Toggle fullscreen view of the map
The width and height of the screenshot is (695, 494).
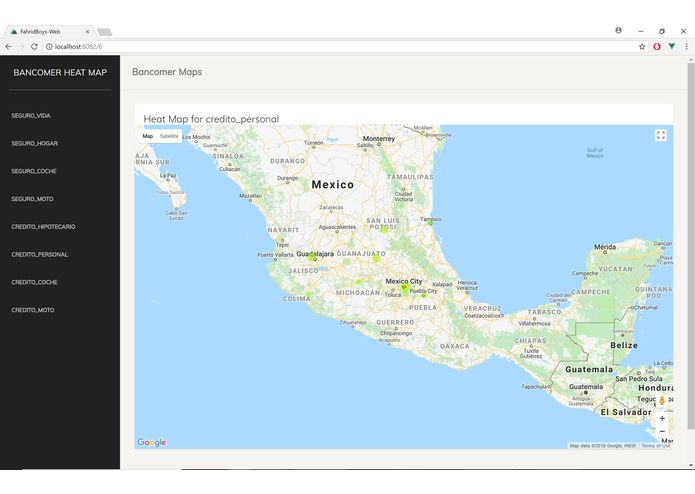point(660,135)
